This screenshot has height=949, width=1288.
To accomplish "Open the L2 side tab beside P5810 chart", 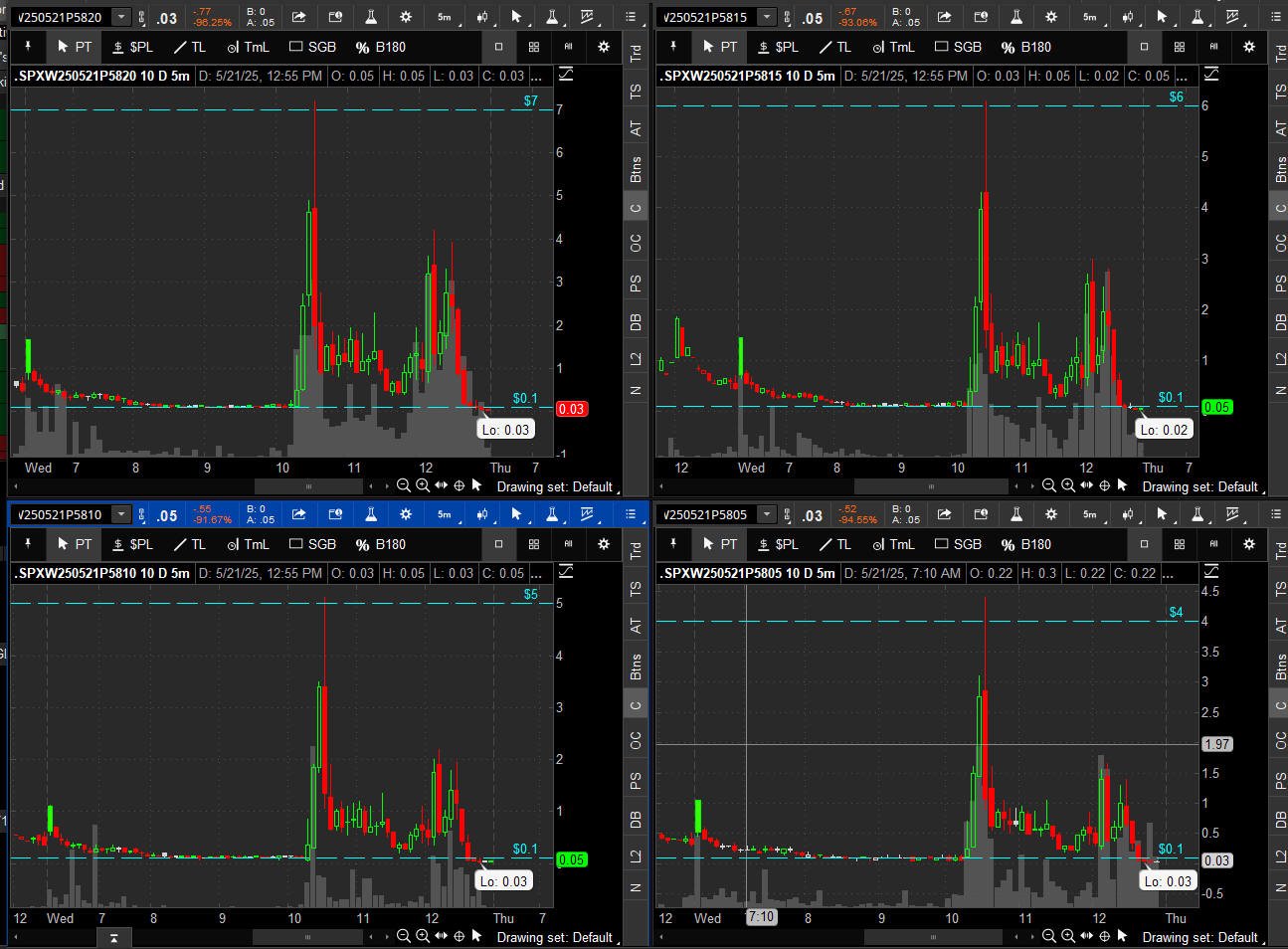I will 636,855.
